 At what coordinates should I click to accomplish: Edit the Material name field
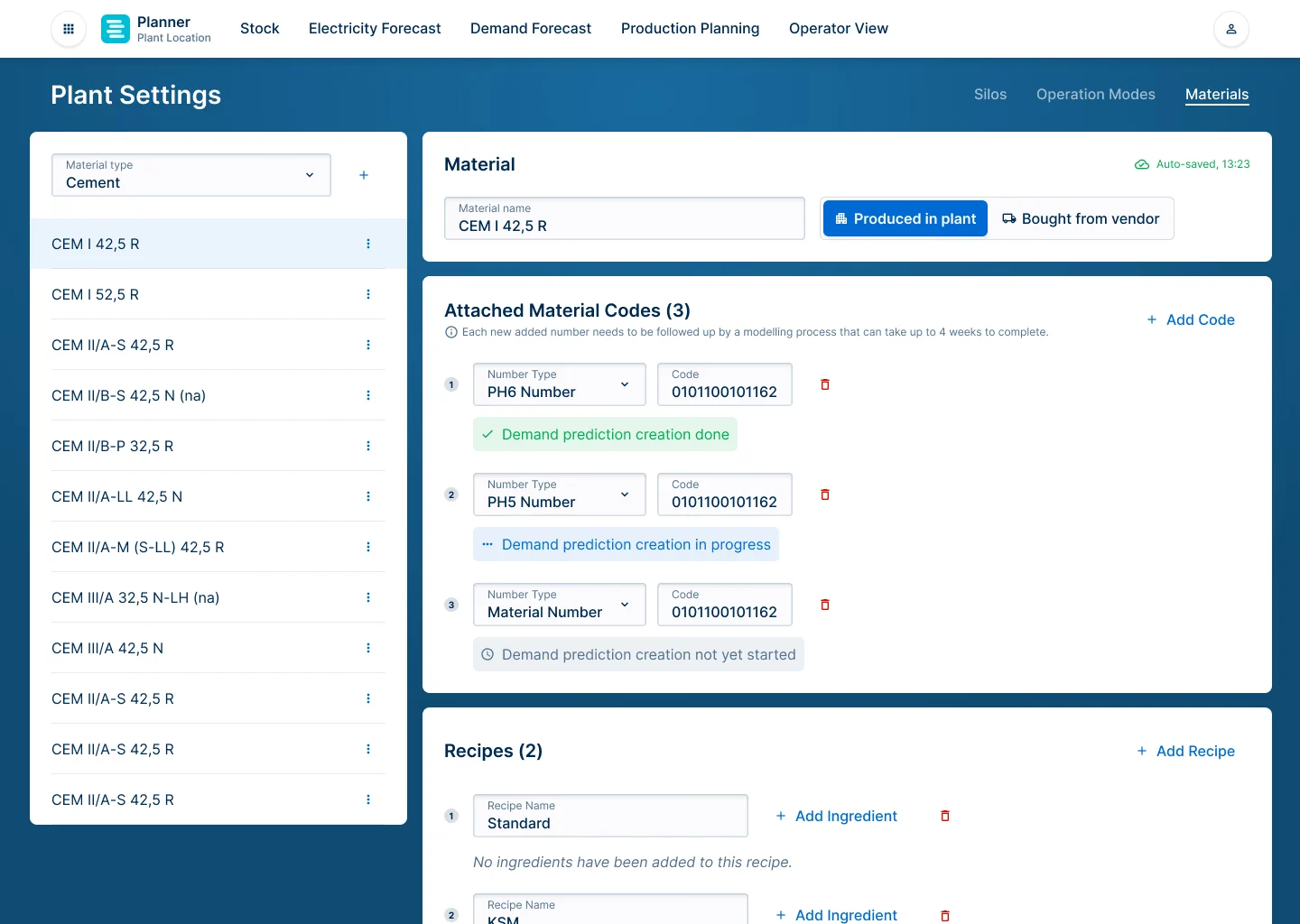tap(625, 218)
